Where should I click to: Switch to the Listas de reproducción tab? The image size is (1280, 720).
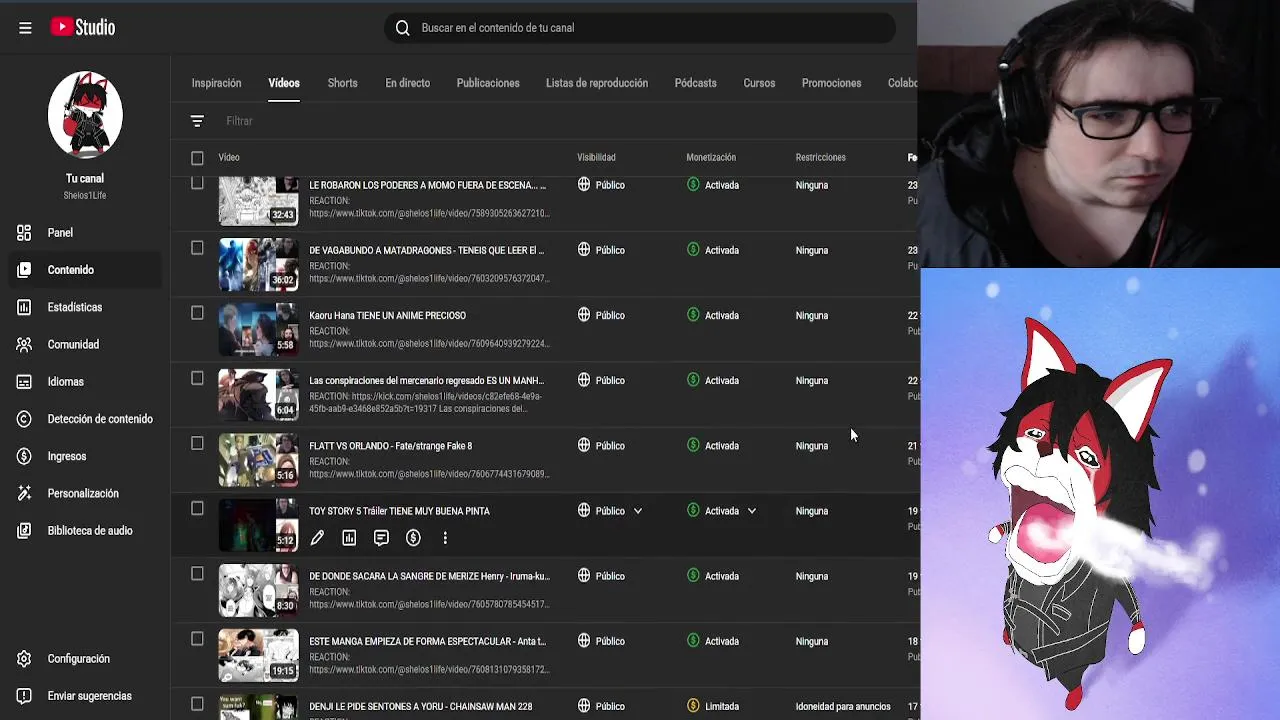[x=597, y=83]
